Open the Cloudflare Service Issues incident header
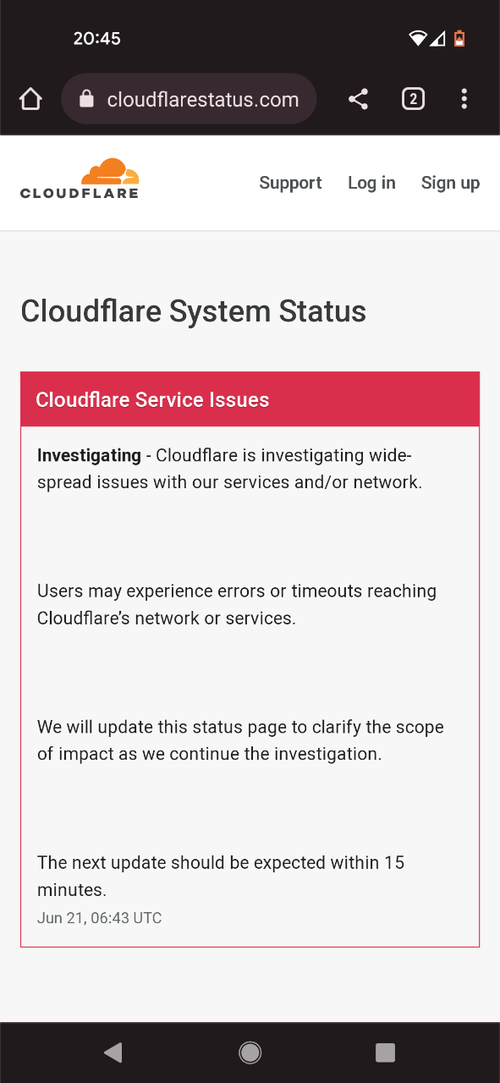This screenshot has width=500, height=1083. (250, 399)
